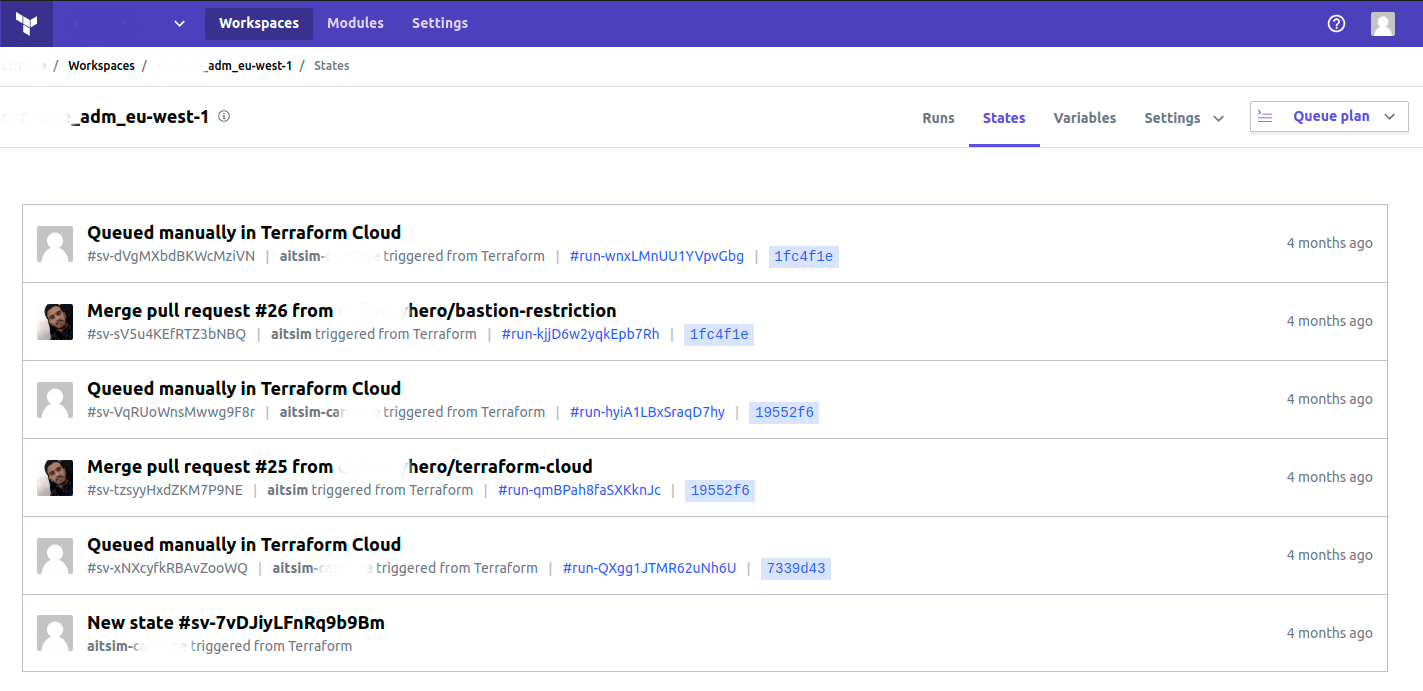Image resolution: width=1423 pixels, height=691 pixels.
Task: Open the Queue plan dropdown arrow
Action: [1389, 117]
